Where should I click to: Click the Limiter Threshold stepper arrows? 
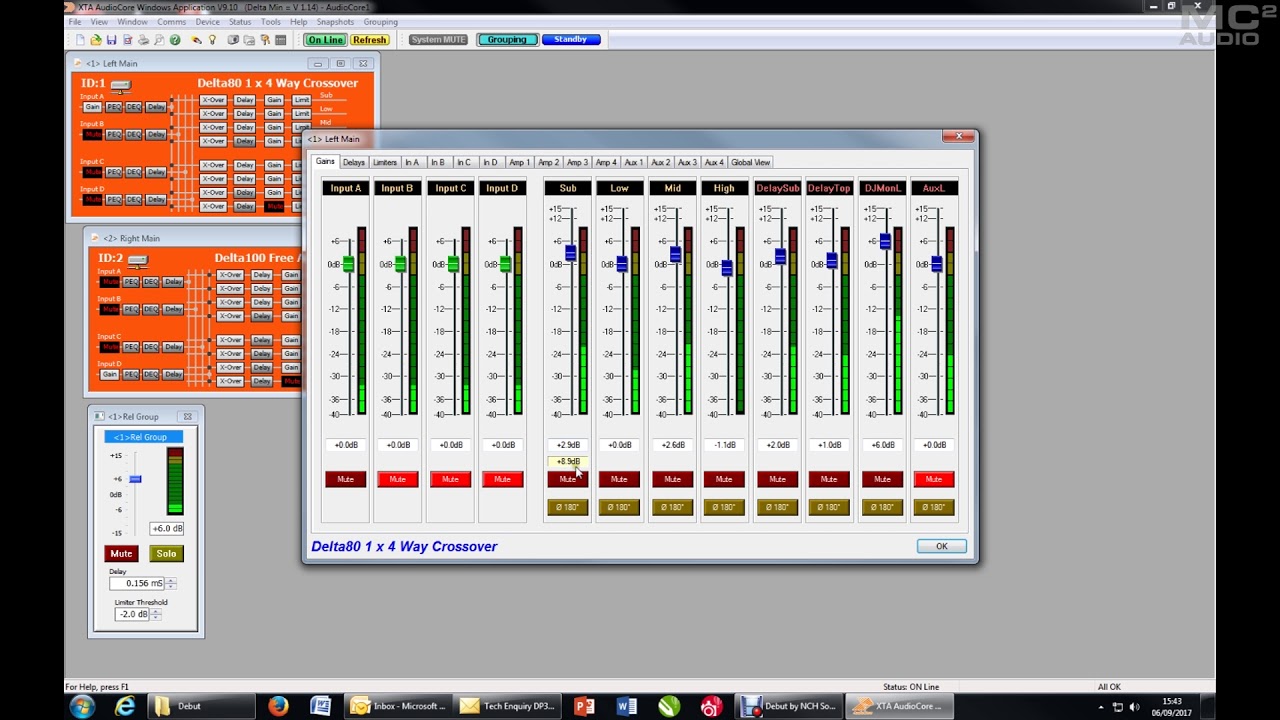tap(155, 615)
